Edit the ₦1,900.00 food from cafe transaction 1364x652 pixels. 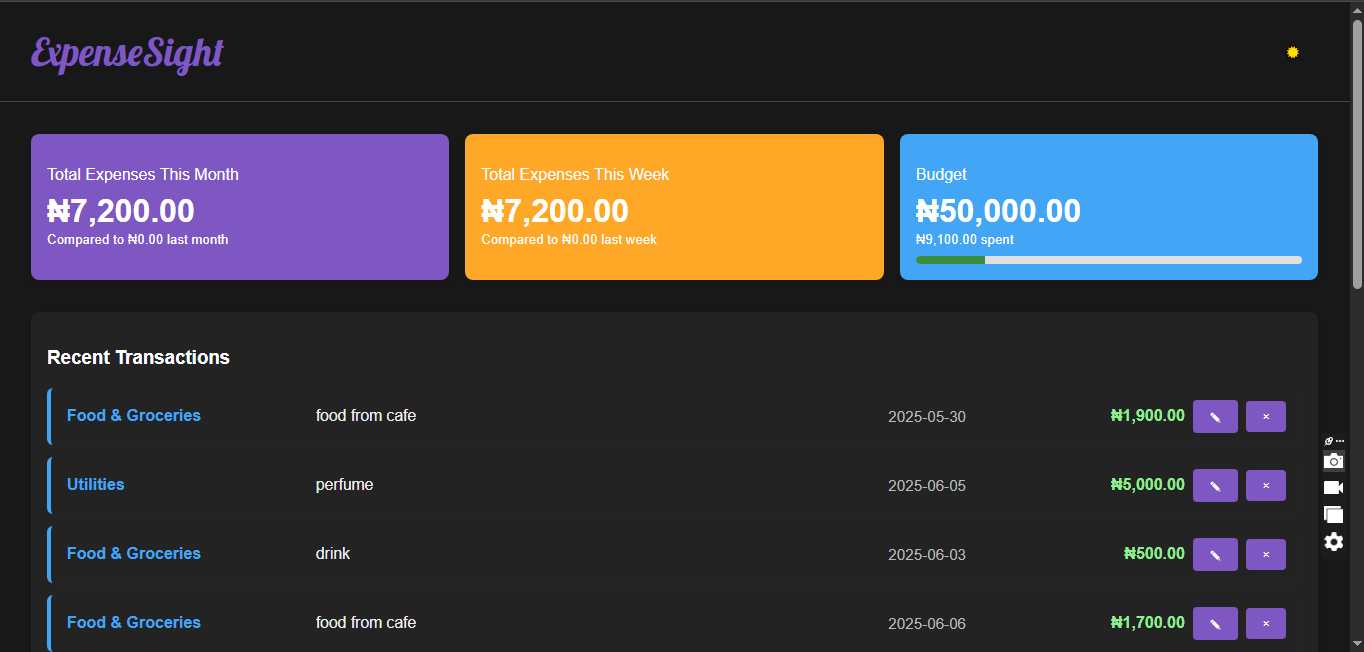(x=1215, y=417)
